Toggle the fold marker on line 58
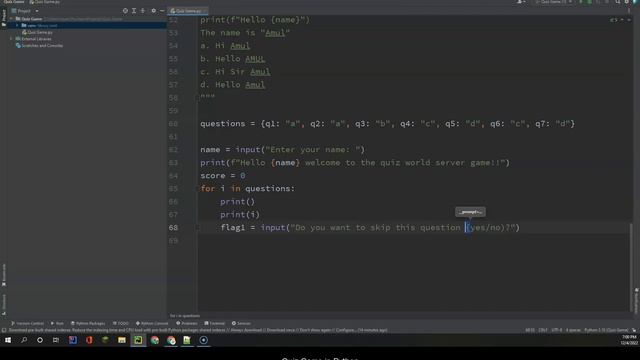Screen dimensions: 640x360 tap(197, 98)
